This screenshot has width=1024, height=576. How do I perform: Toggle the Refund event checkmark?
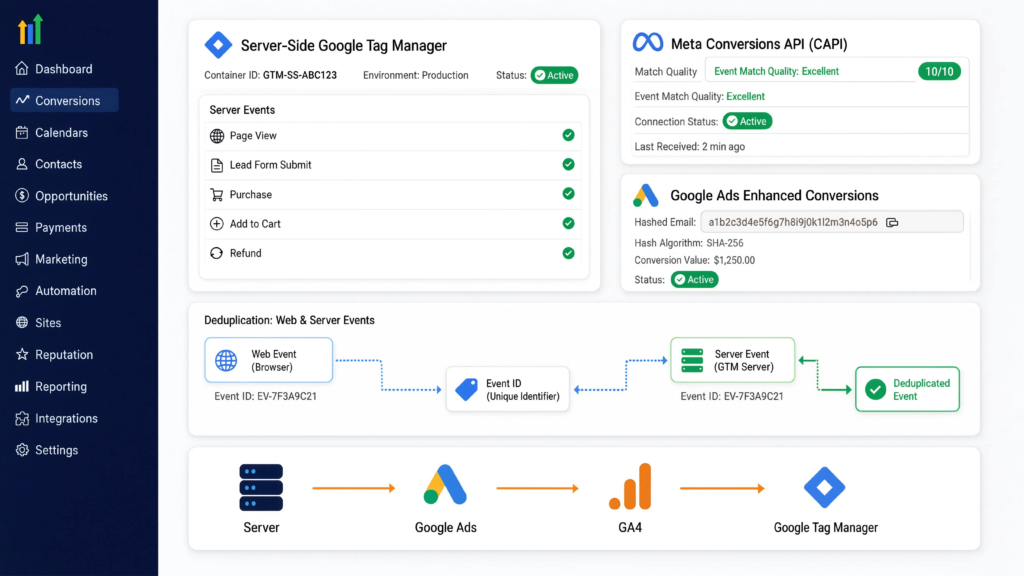pyautogui.click(x=568, y=253)
